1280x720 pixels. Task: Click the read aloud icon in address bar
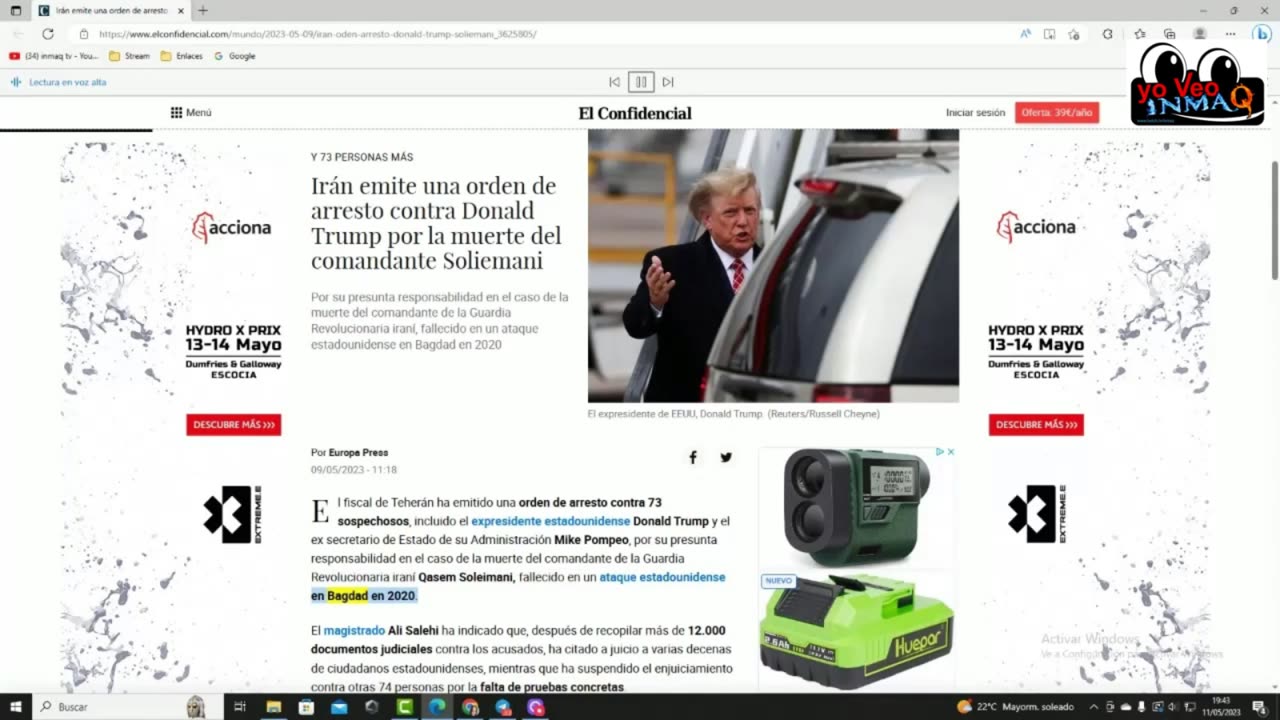coord(1025,34)
